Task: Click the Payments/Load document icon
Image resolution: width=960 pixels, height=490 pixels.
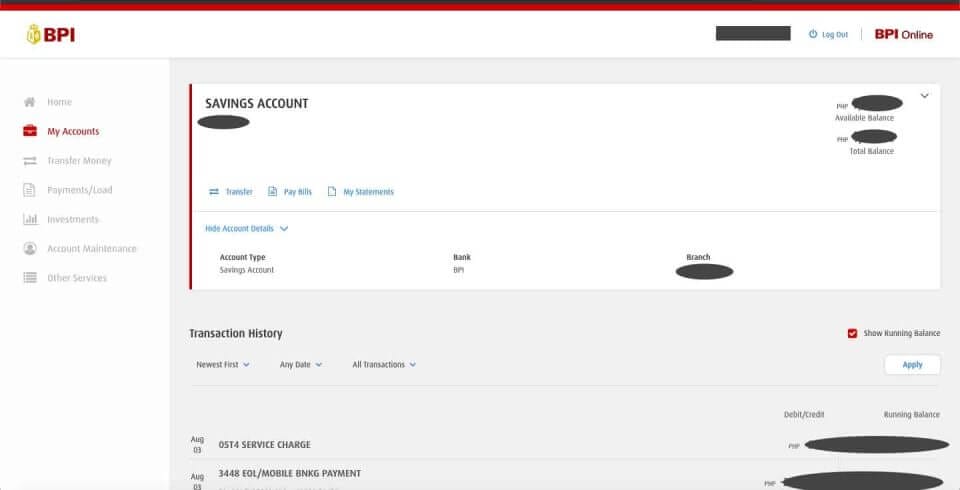Action: tap(30, 190)
